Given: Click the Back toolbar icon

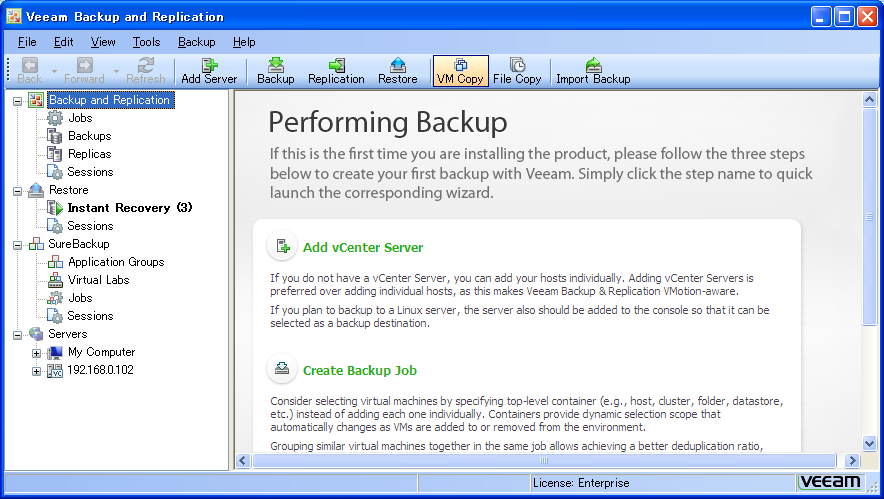Looking at the screenshot, I should 30,71.
